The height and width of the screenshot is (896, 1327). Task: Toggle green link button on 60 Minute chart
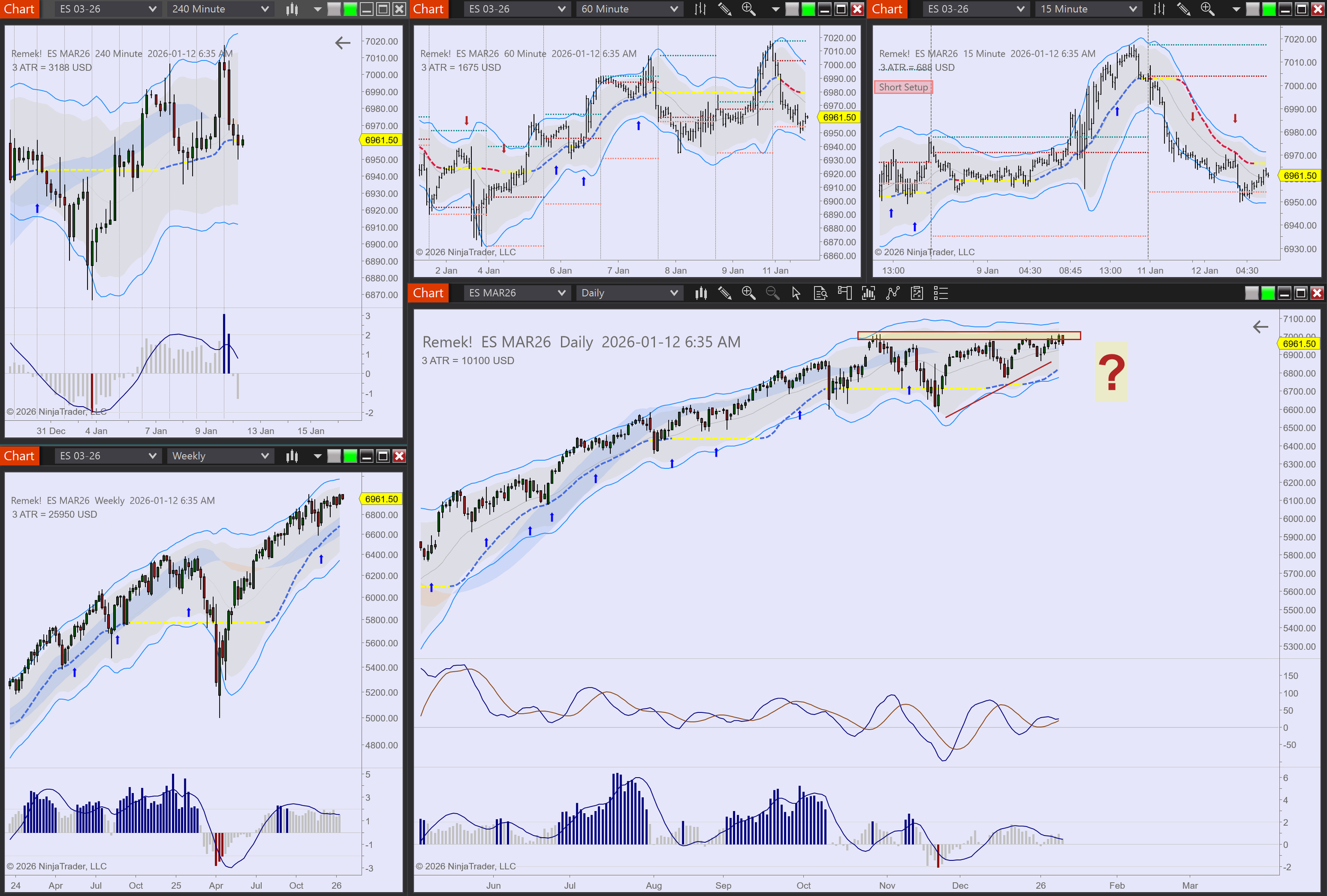808,8
